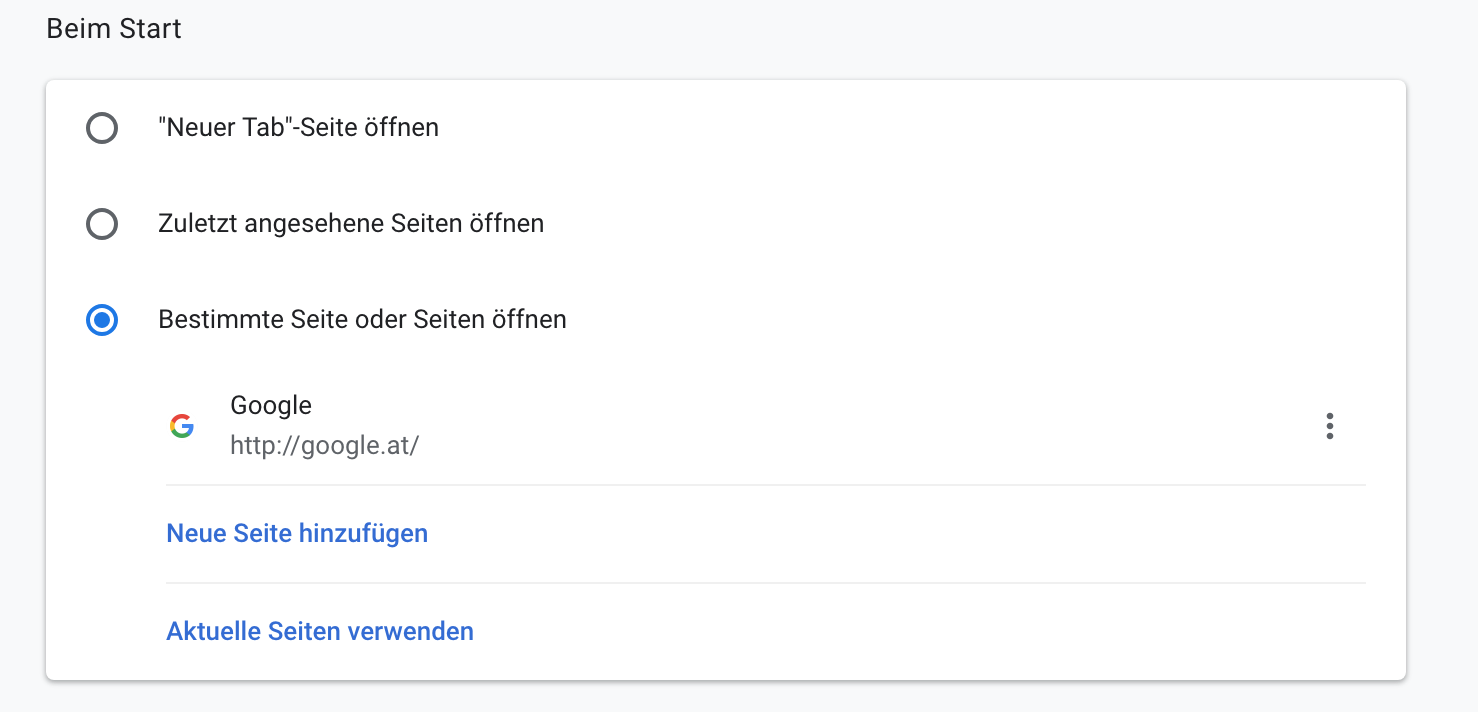Click the 'Zuletzt angesehene Seiten öffnen' label
Screen dimensions: 1478x712
click(x=350, y=224)
